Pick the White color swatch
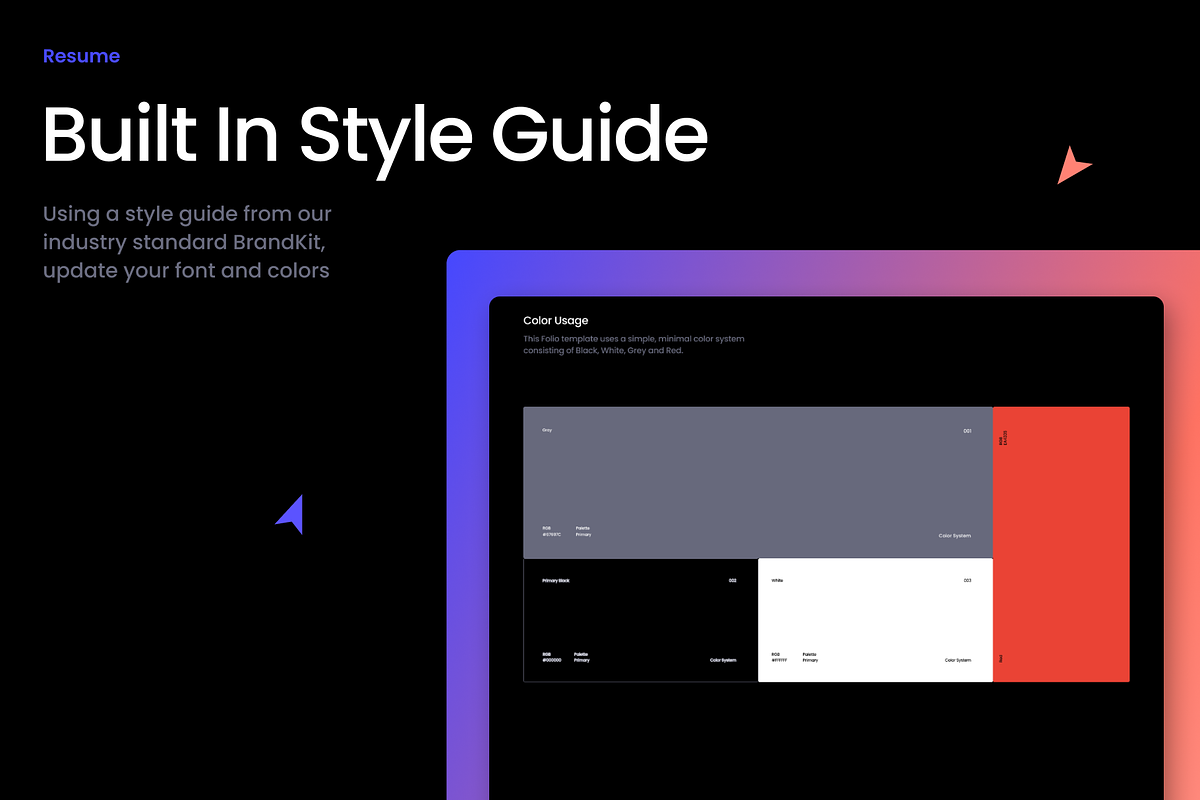Image resolution: width=1200 pixels, height=800 pixels. tap(875, 620)
